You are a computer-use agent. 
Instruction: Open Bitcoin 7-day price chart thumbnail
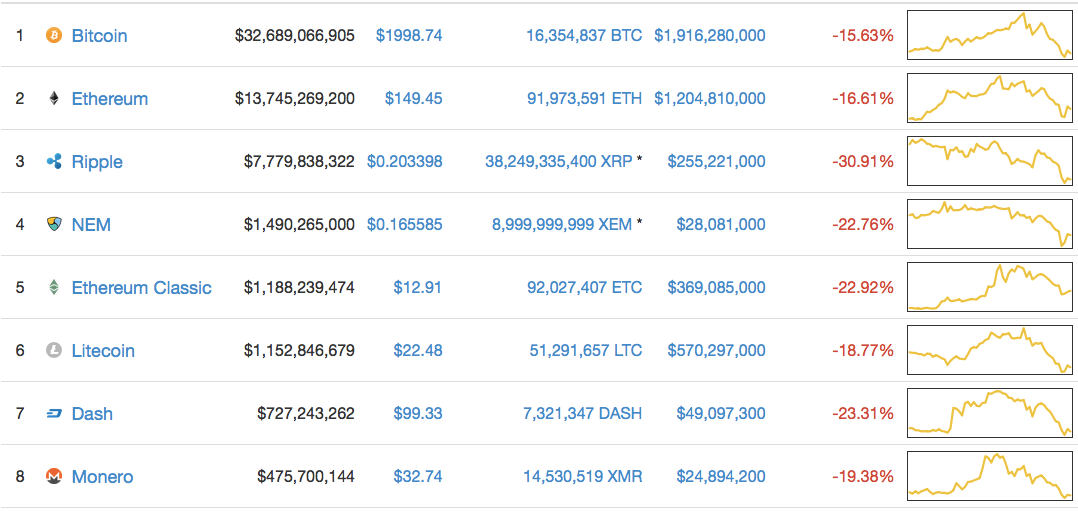click(989, 35)
